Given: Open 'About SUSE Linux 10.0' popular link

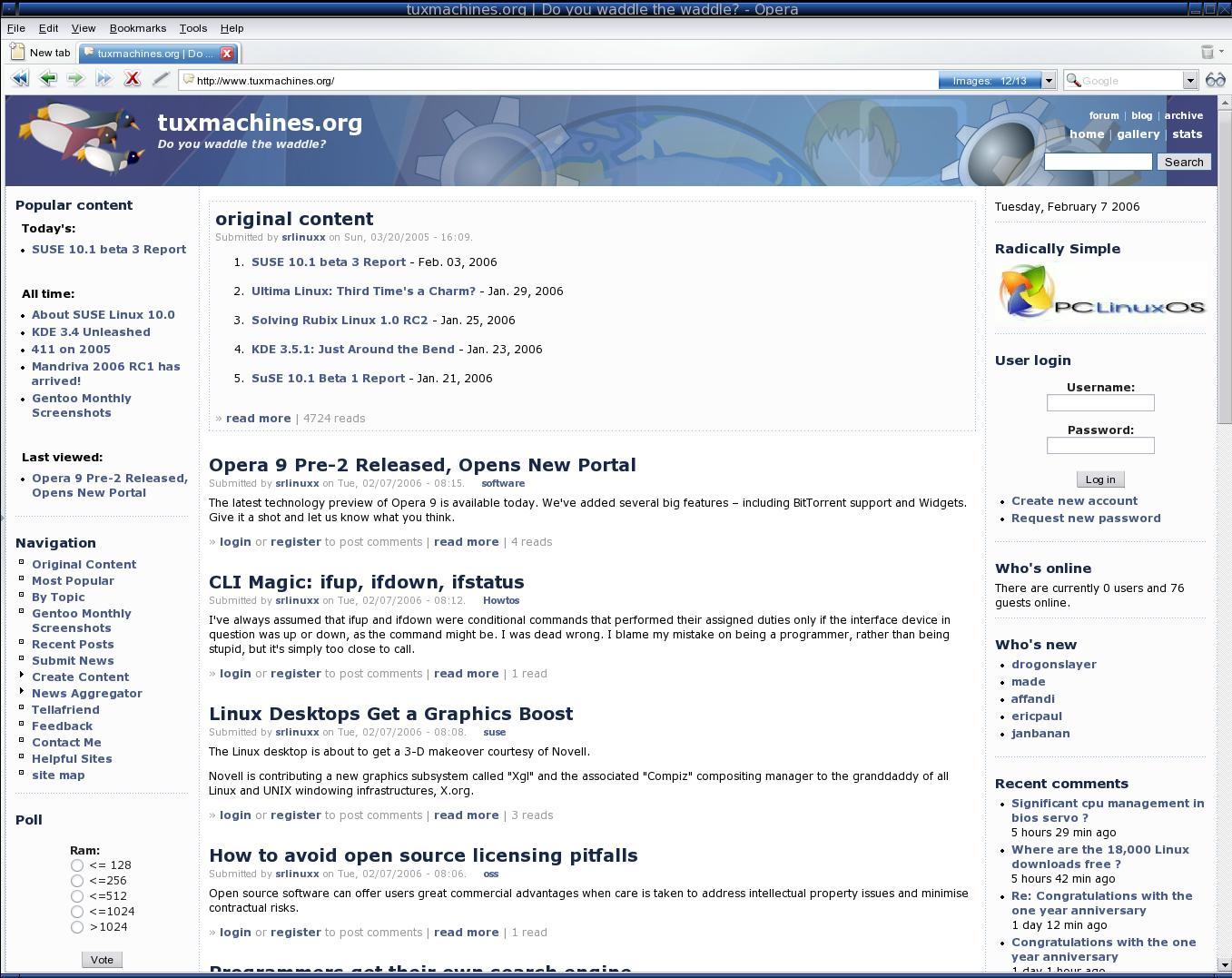Looking at the screenshot, I should pos(103,315).
